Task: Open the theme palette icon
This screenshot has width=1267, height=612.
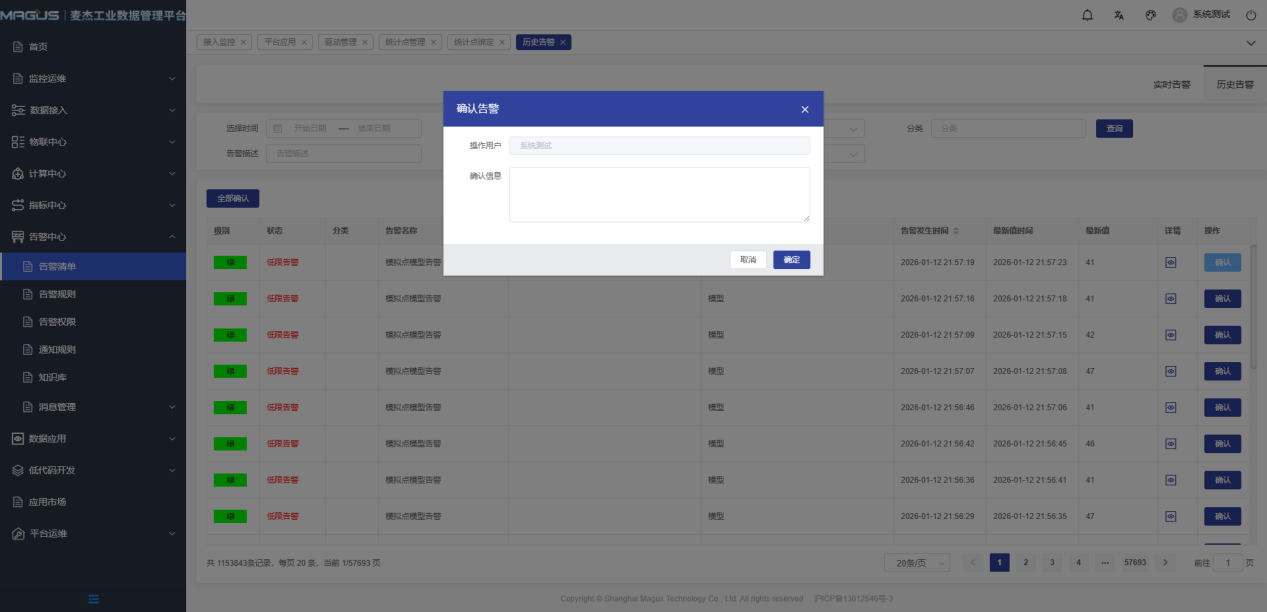Action: [1150, 15]
